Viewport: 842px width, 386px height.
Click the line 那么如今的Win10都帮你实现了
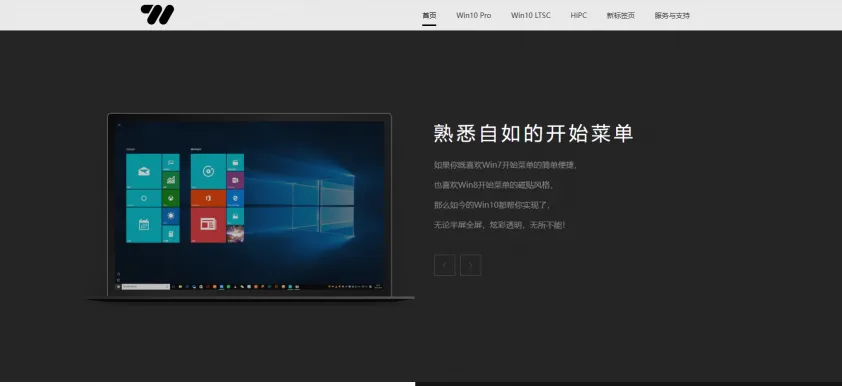492,205
